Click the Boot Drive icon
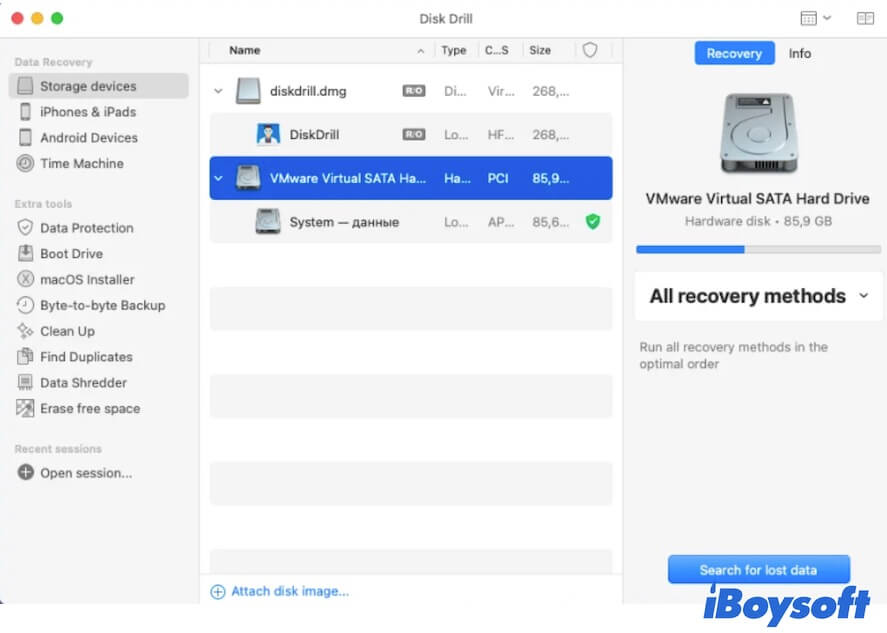The height and width of the screenshot is (633, 887). point(25,253)
